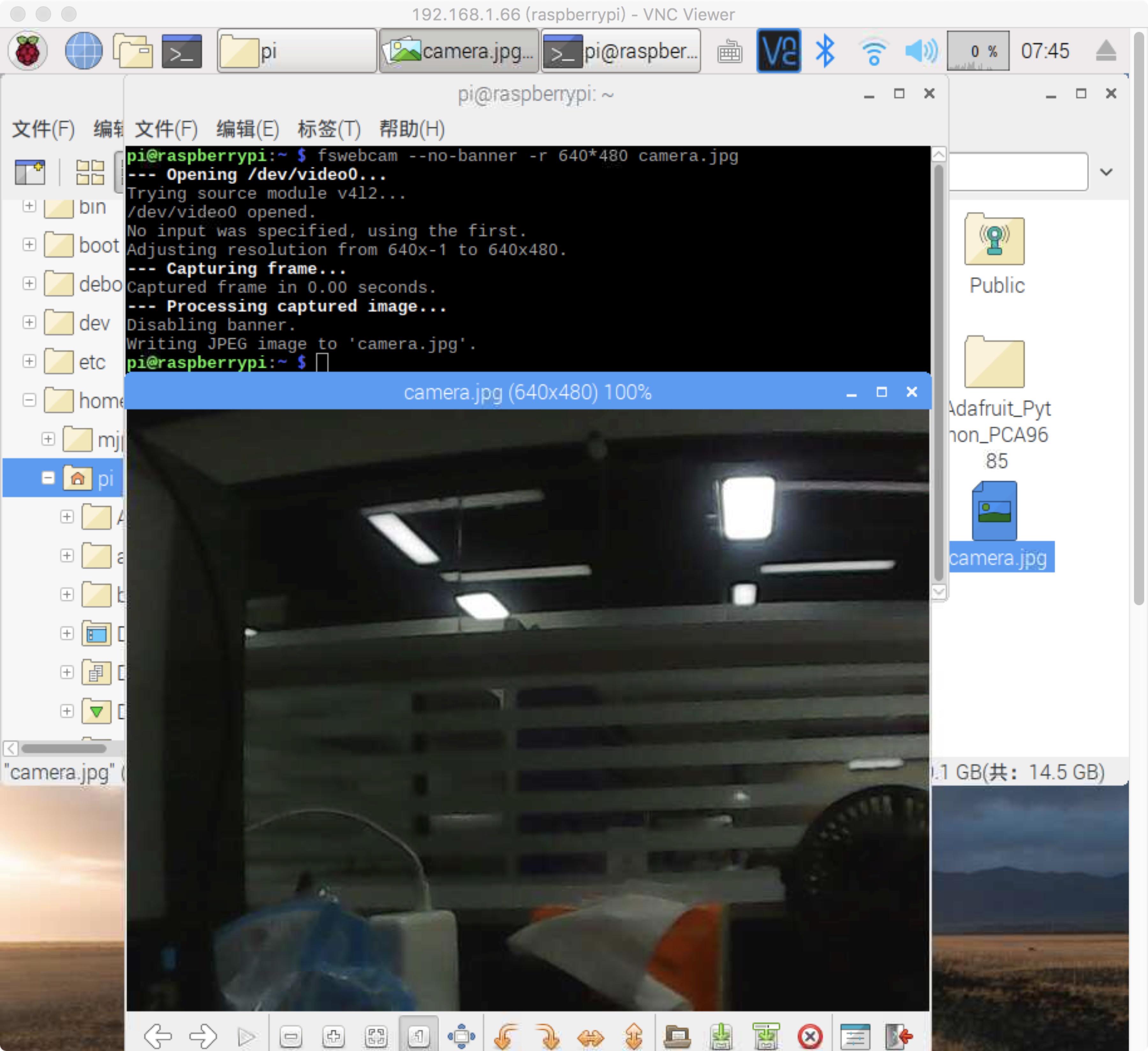Open the Bluetooth menu

click(x=825, y=51)
